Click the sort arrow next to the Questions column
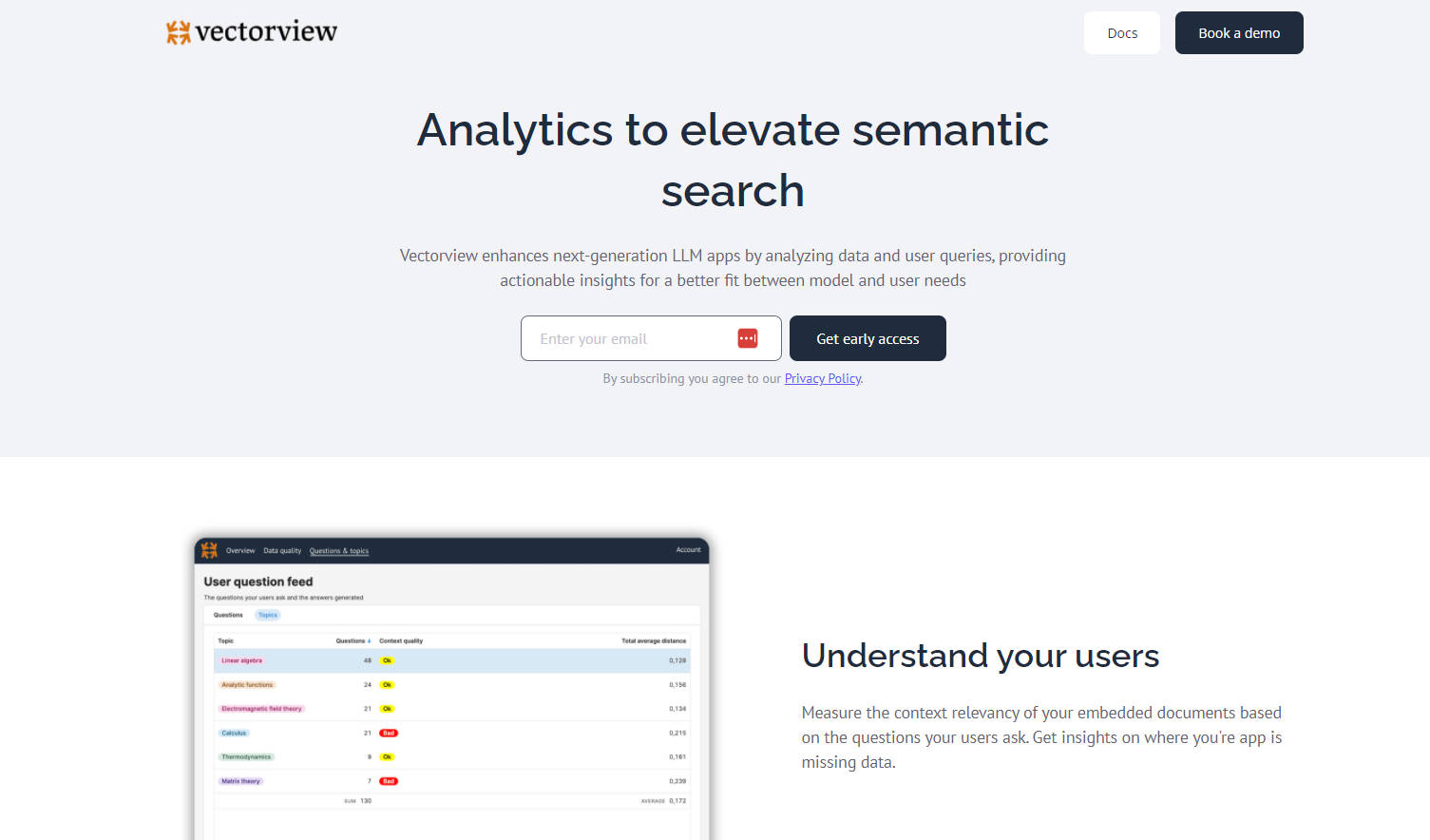This screenshot has width=1430, height=840. click(x=367, y=640)
